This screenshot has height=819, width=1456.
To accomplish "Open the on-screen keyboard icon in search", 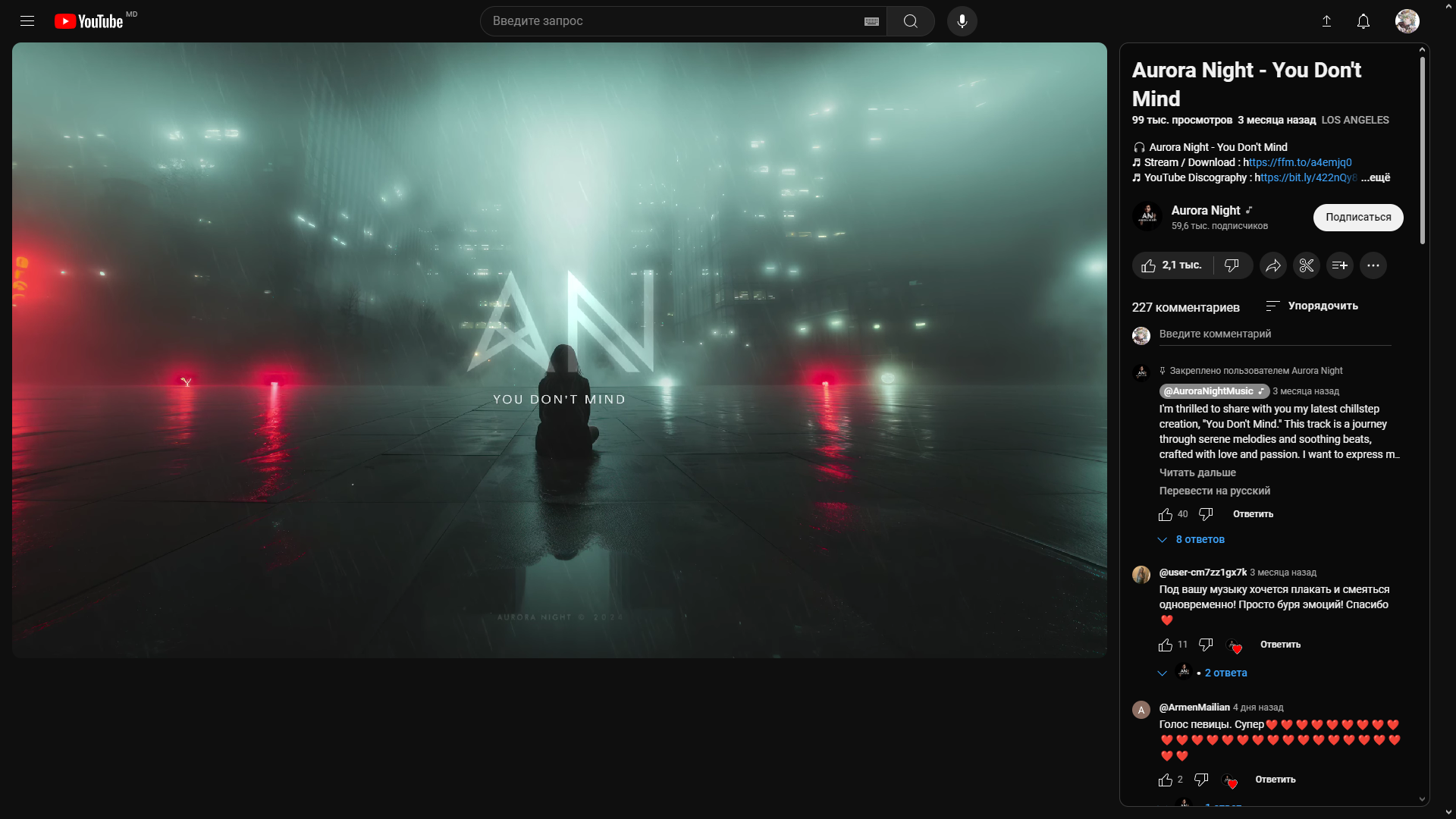I will pyautogui.click(x=871, y=21).
